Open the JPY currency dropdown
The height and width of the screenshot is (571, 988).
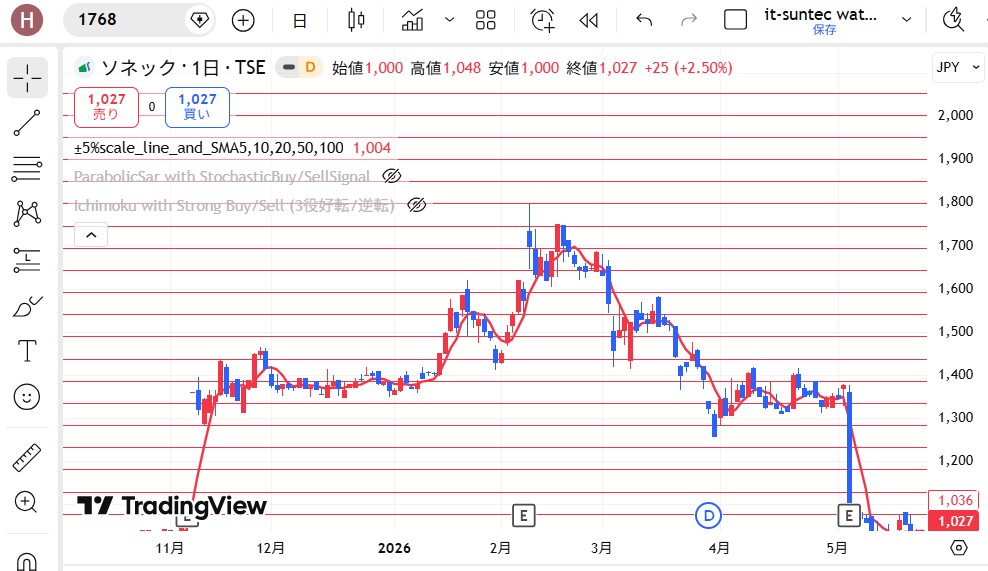(957, 67)
